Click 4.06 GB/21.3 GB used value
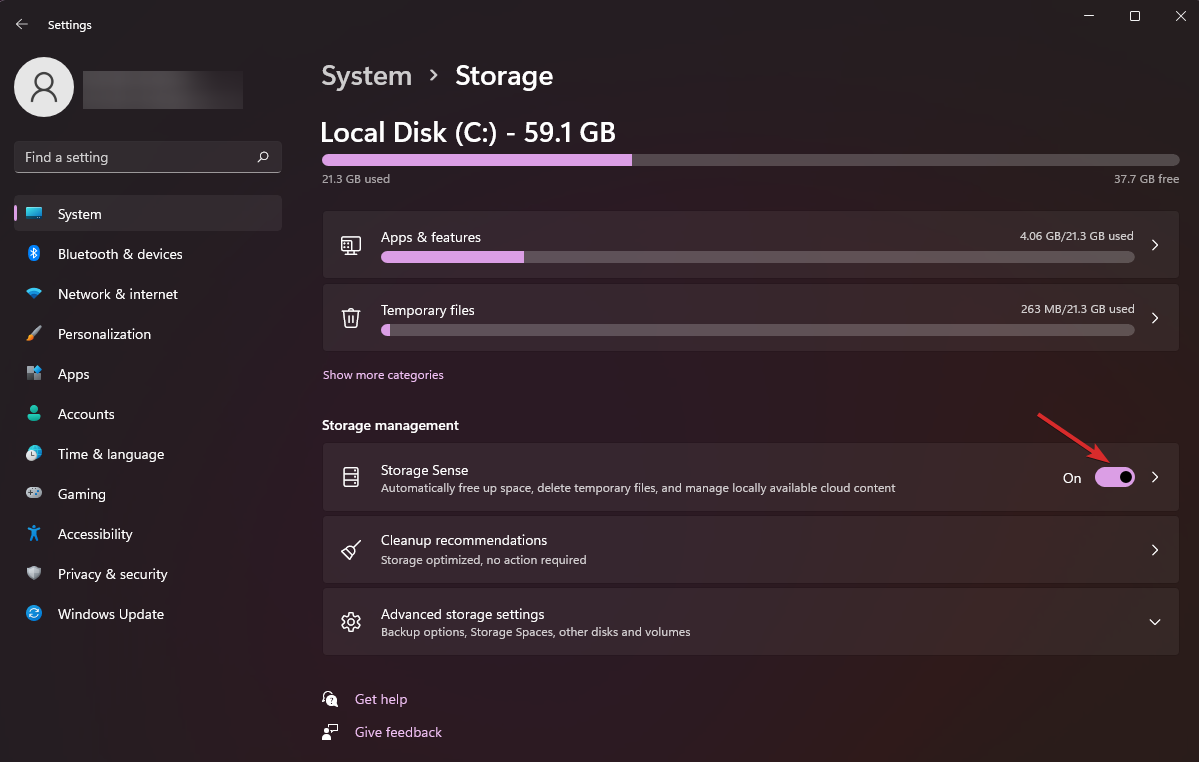1199x762 pixels. [1077, 236]
